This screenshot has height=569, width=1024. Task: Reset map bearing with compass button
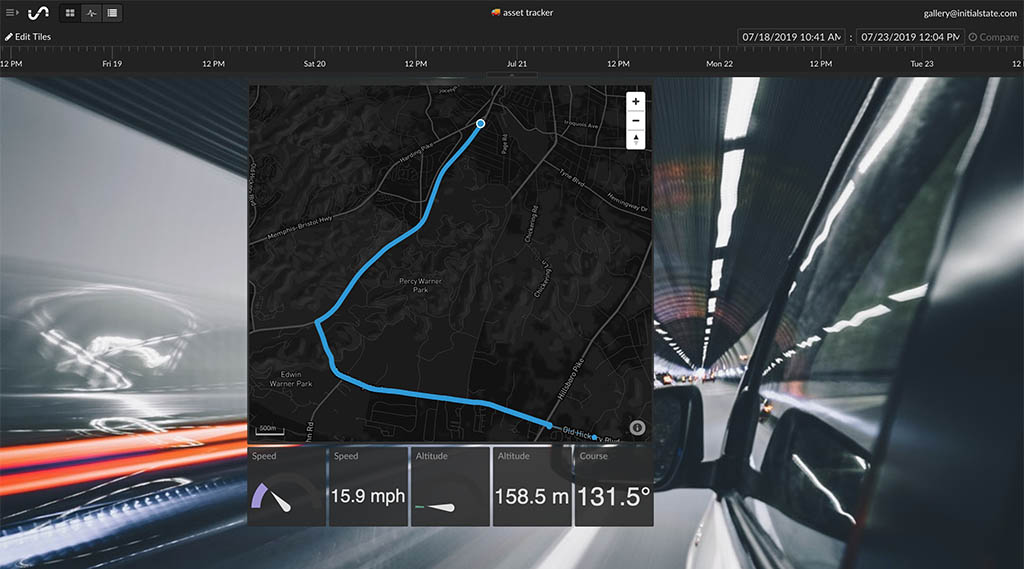coord(636,139)
